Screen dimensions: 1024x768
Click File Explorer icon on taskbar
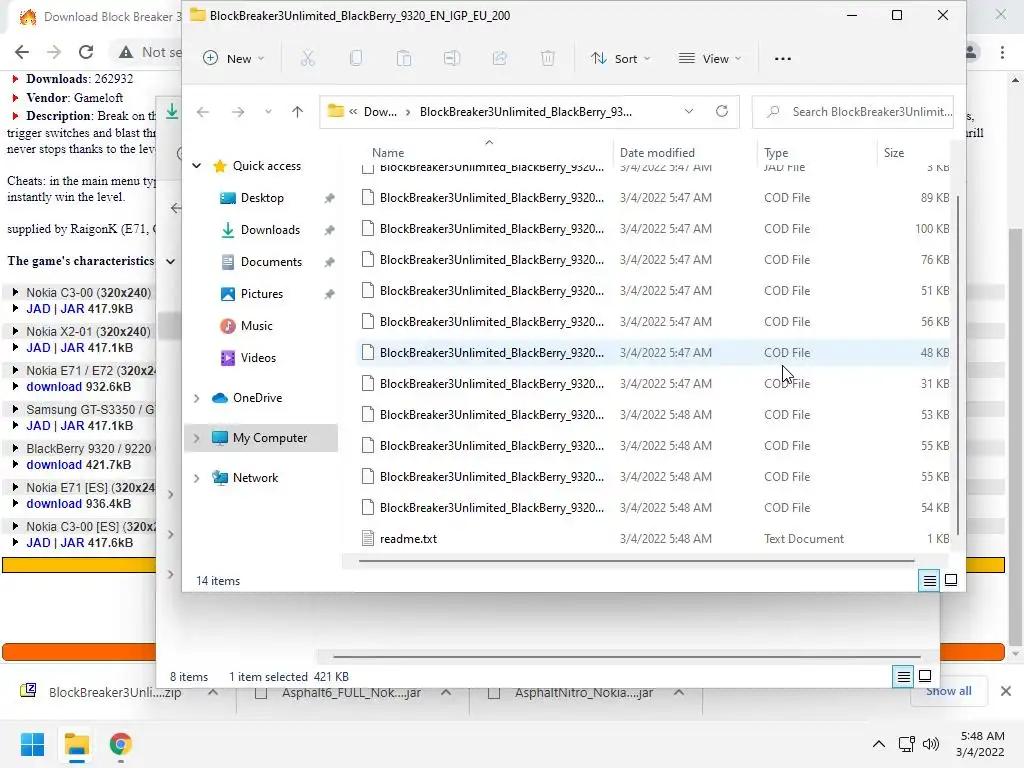tap(76, 744)
